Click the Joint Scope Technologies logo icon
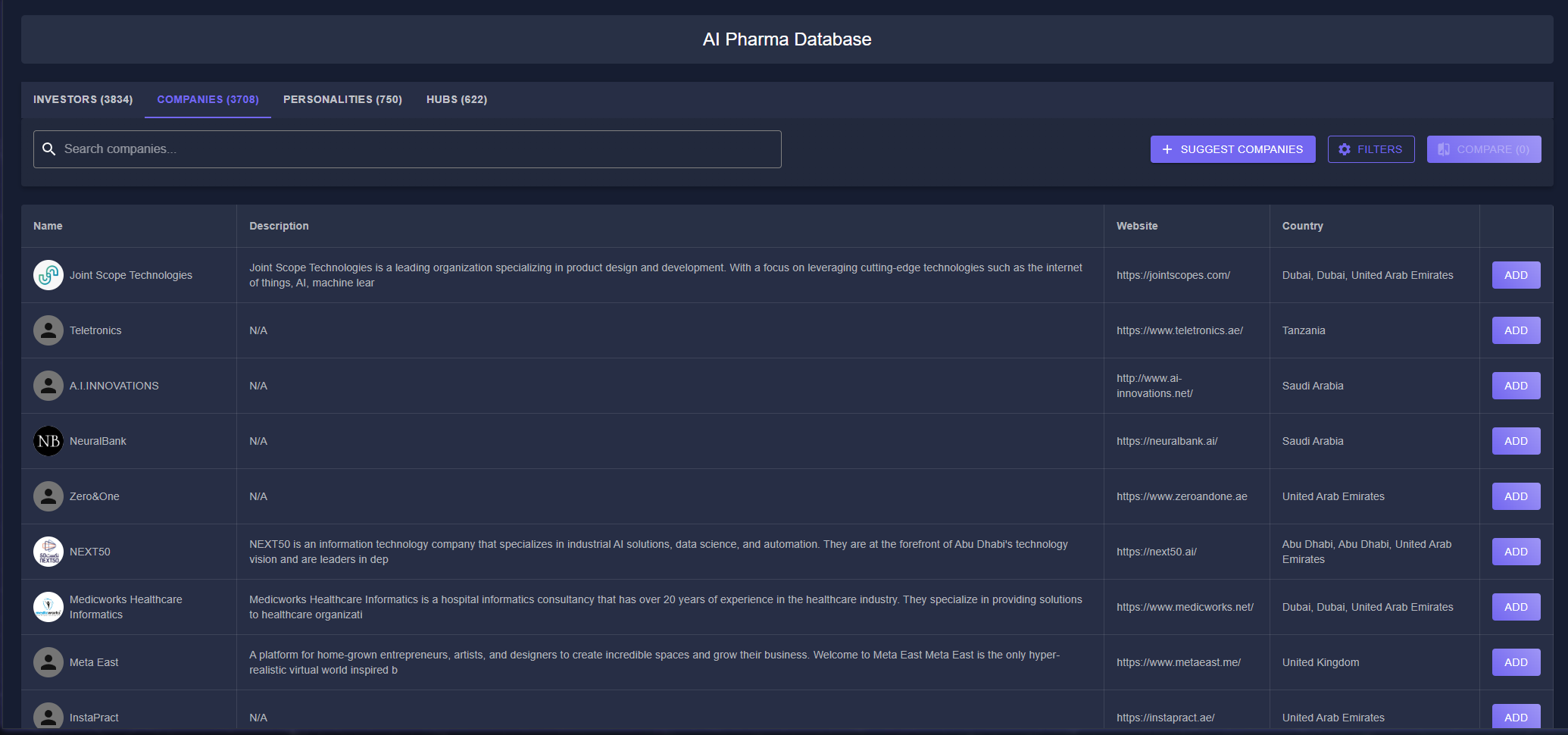Image resolution: width=1568 pixels, height=735 pixels. (48, 275)
